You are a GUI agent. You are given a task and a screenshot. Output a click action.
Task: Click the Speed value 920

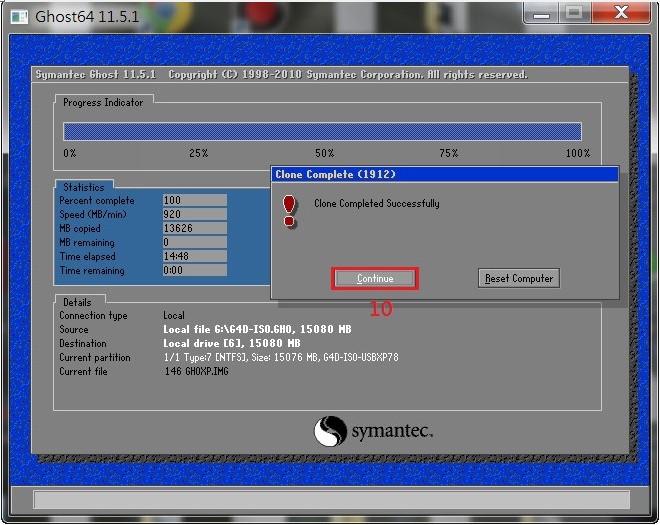[x=194, y=214]
